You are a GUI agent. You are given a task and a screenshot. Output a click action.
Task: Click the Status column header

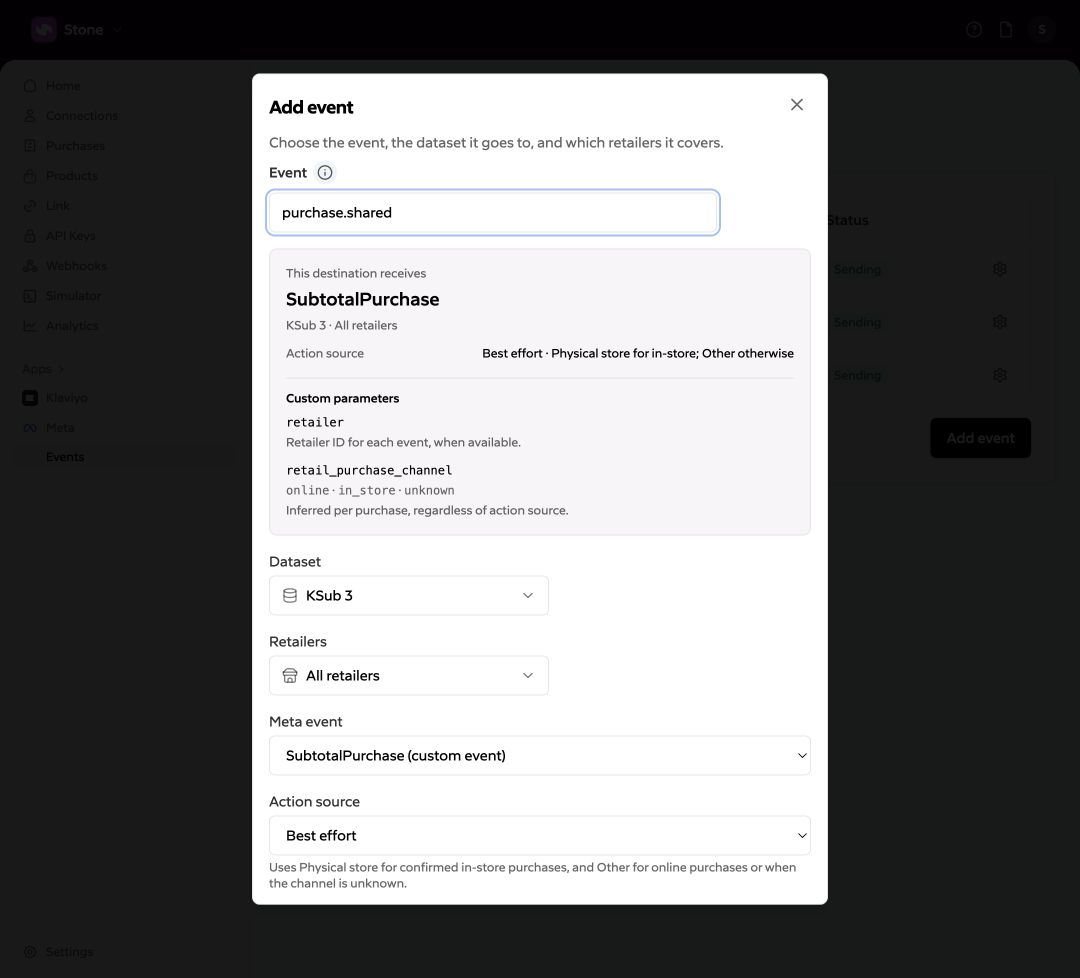[848, 220]
